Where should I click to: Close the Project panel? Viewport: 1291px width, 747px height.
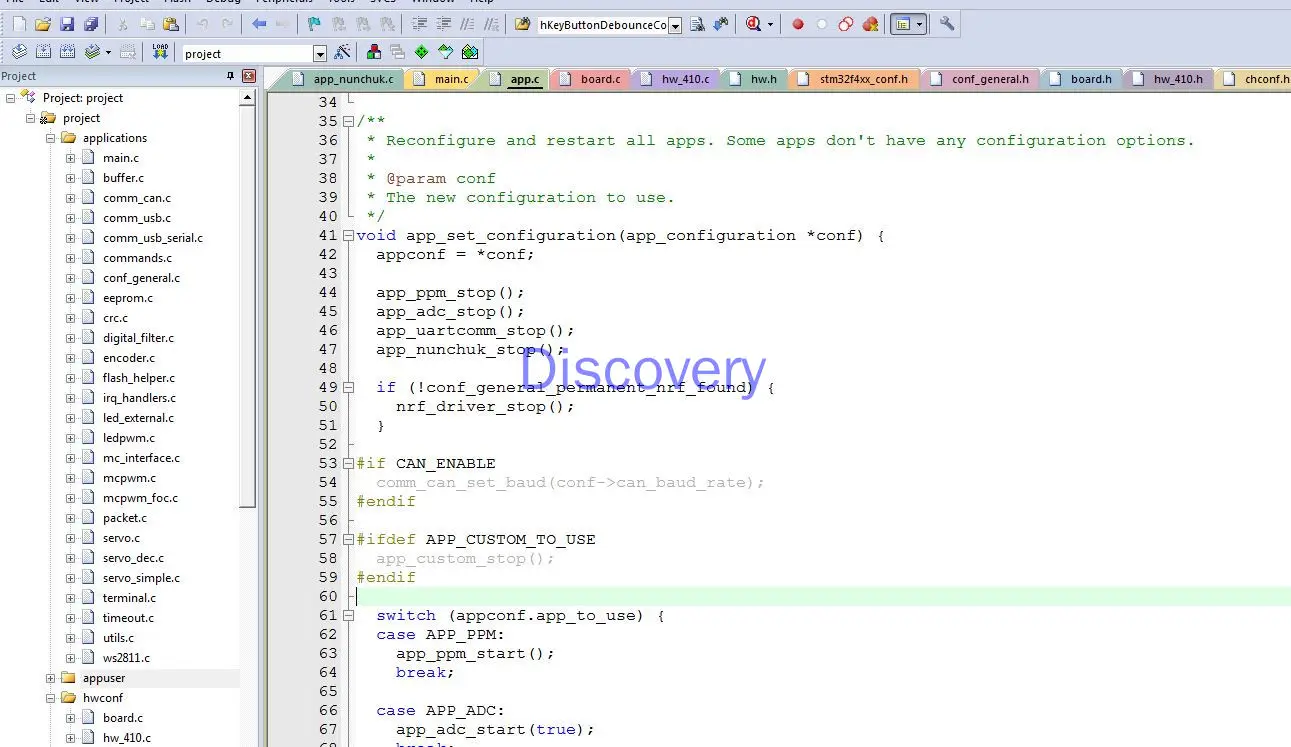(x=249, y=76)
